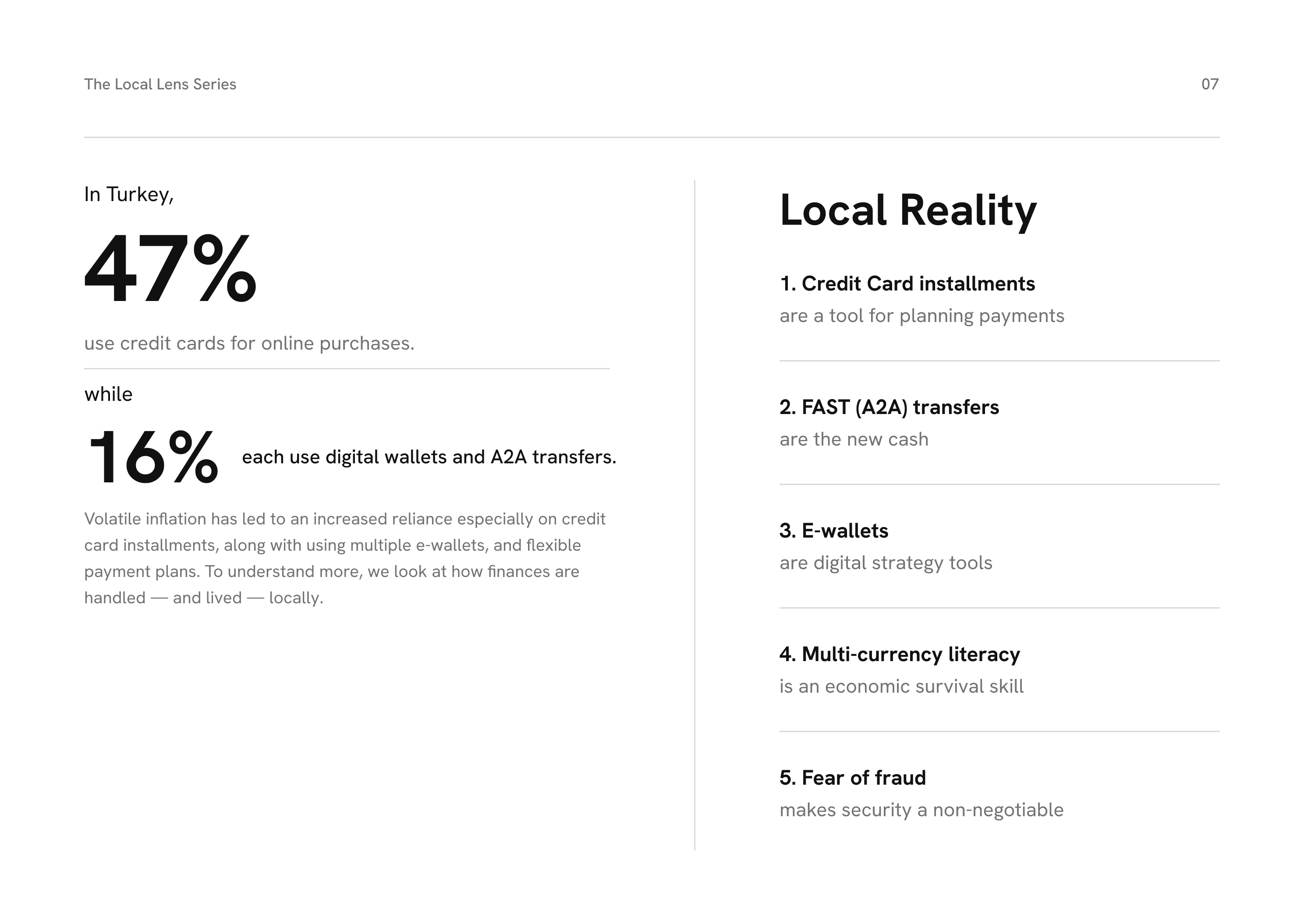Click the 'Local Reality' heading
The width and height of the screenshot is (1304, 924).
[x=908, y=210]
